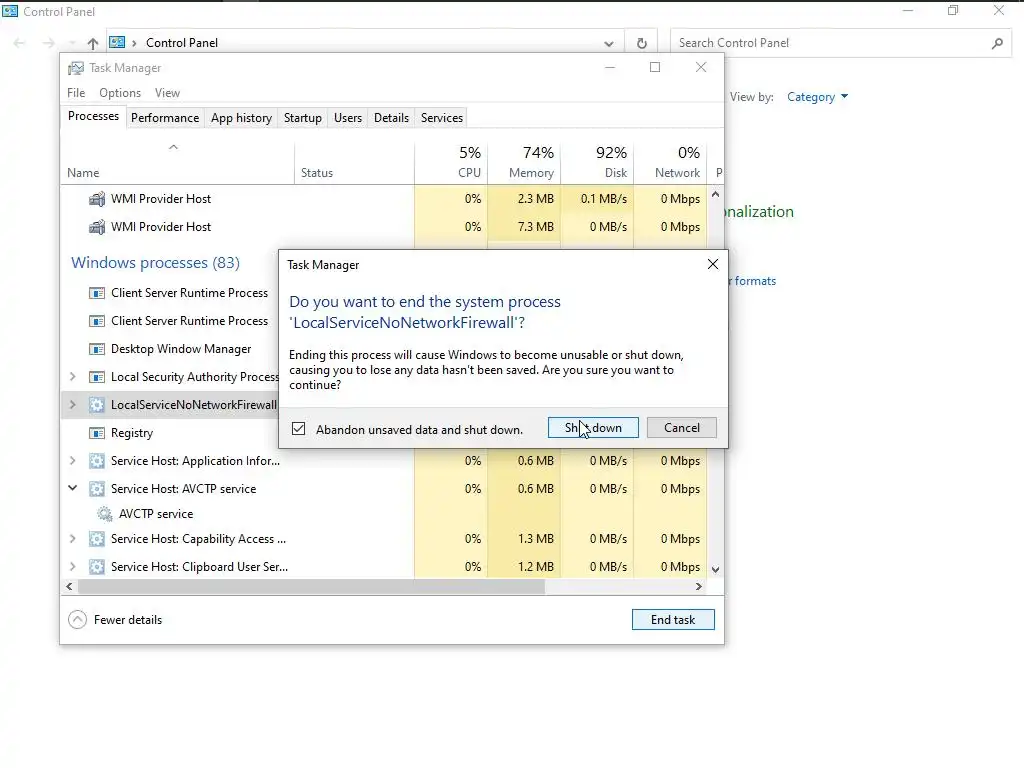Sort by the Memory column header

coord(524,163)
